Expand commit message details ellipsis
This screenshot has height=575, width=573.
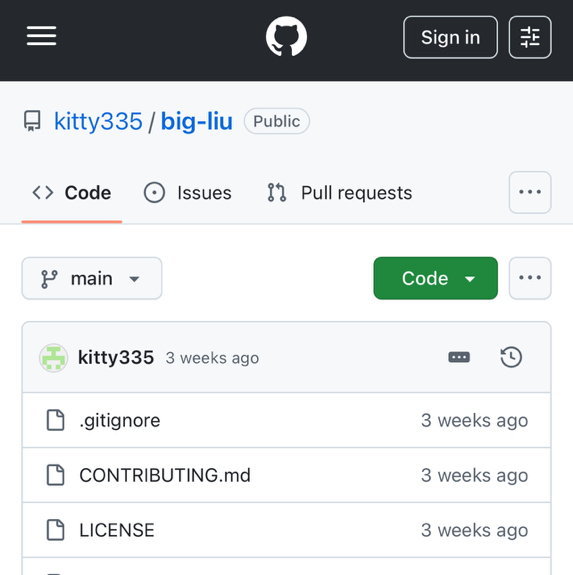coord(459,357)
